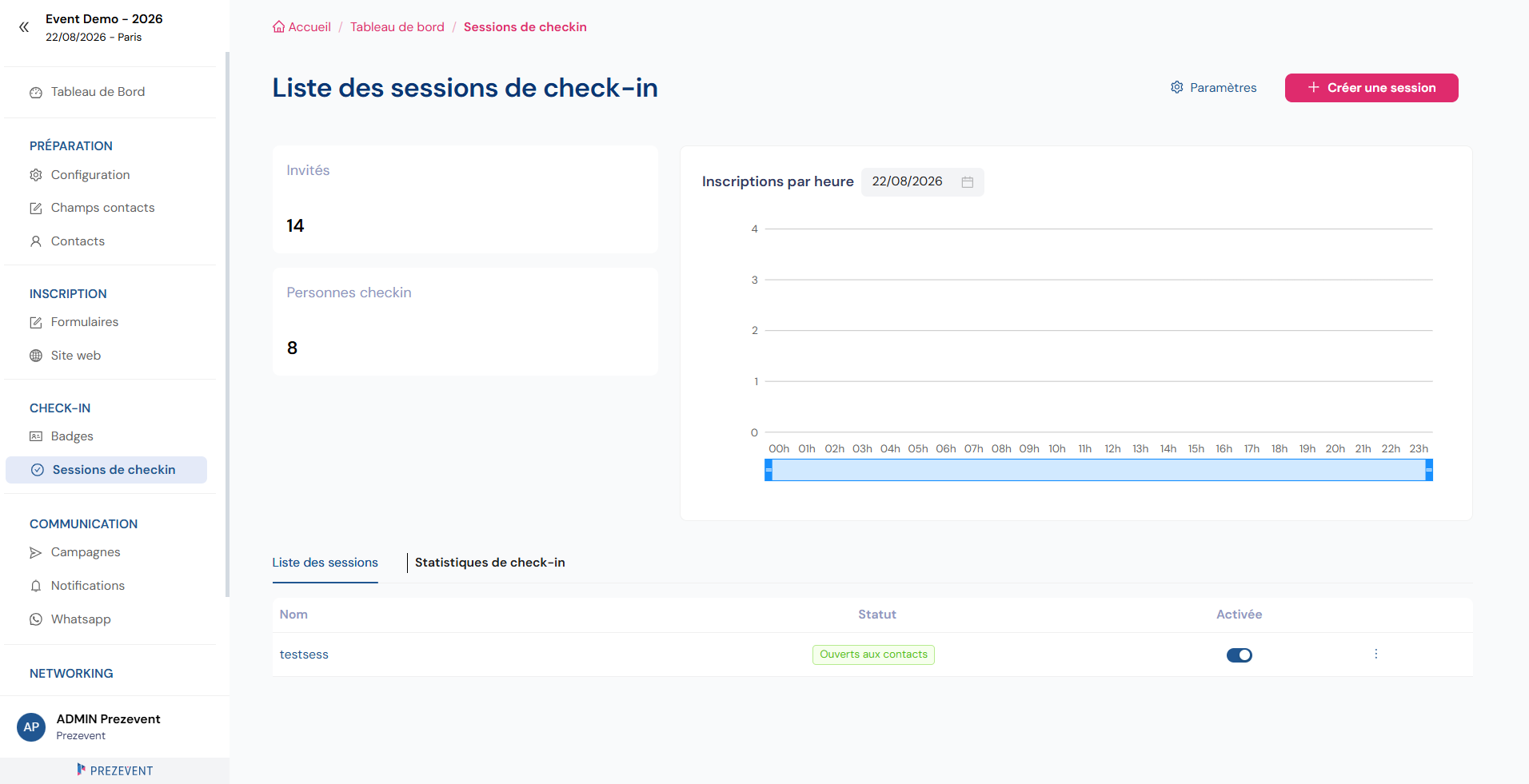Open Contacts menu item
This screenshot has height=784, width=1529.
click(78, 241)
